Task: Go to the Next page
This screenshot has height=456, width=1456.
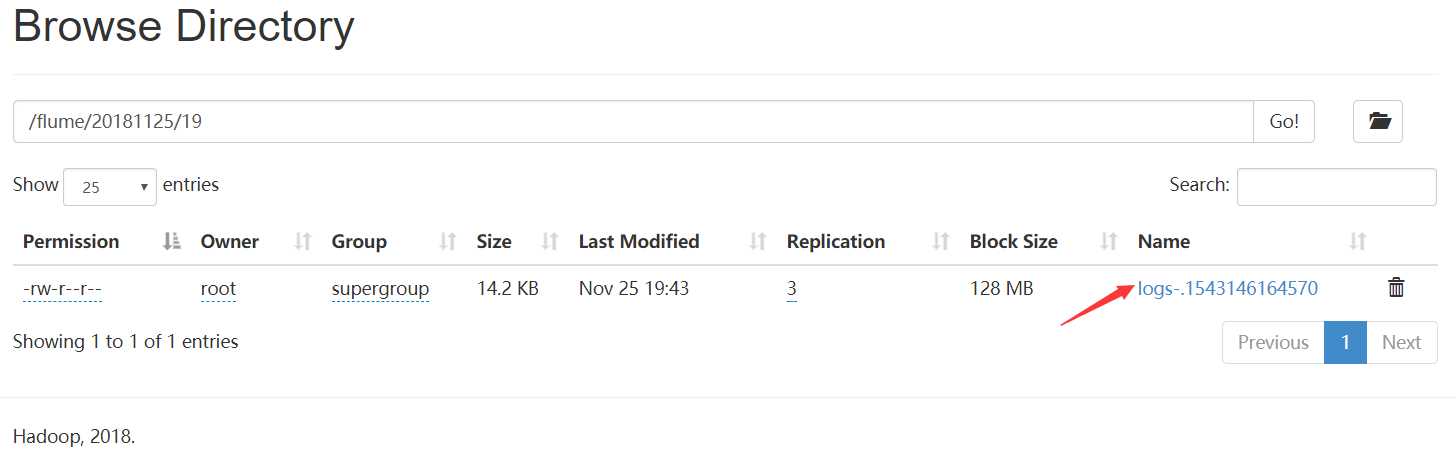Action: (1401, 342)
